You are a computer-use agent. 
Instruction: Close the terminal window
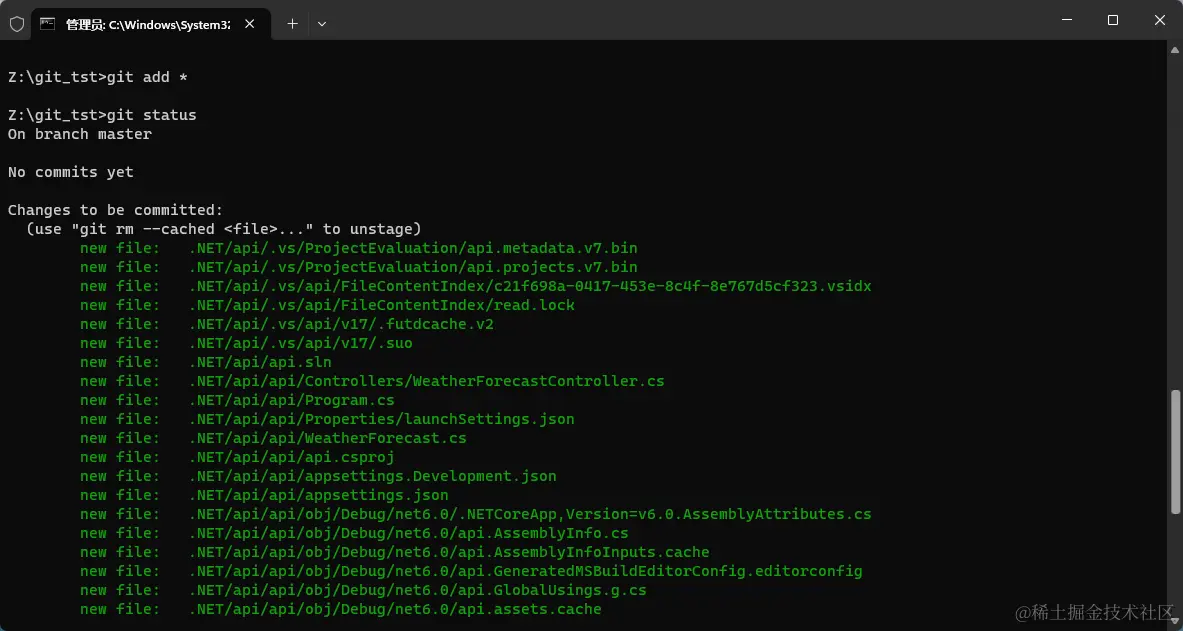pos(1160,20)
